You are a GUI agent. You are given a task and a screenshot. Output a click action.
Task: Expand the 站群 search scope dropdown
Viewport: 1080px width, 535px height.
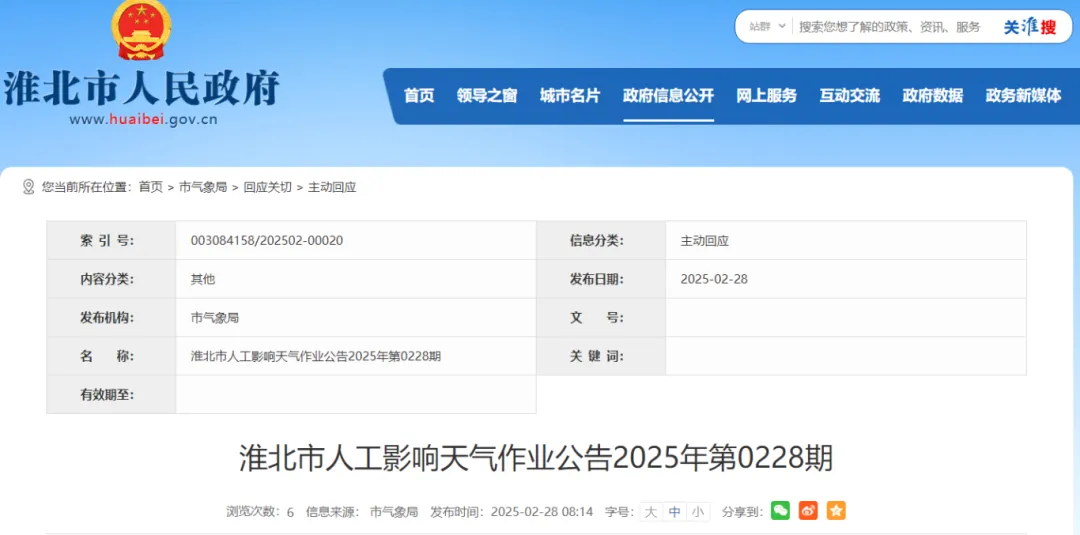click(x=767, y=27)
